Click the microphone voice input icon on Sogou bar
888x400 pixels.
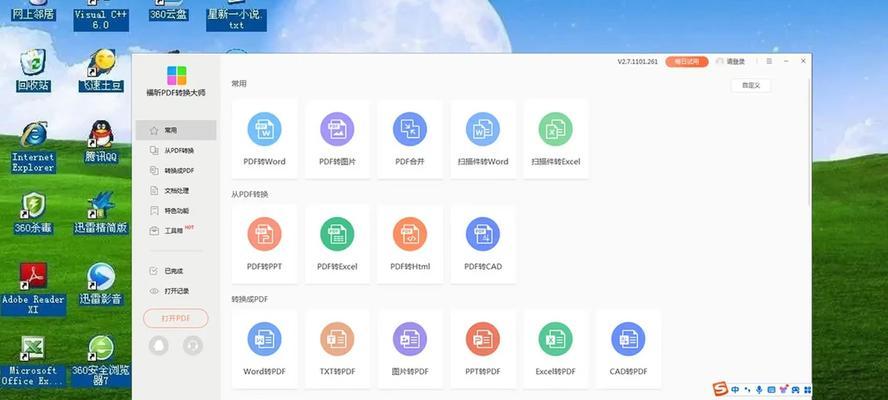759,390
